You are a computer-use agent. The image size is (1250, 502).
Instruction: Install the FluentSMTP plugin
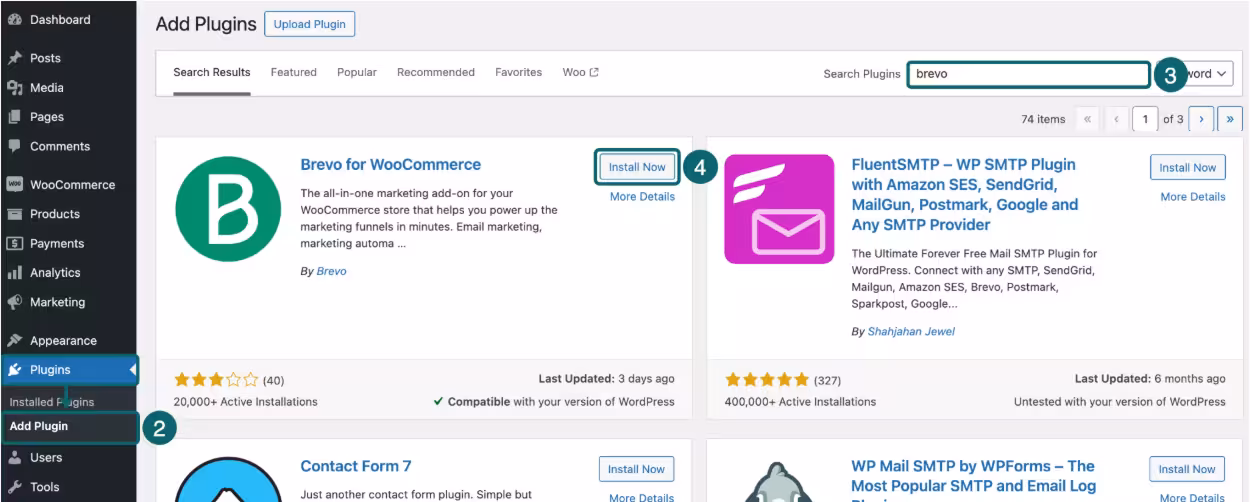pyautogui.click(x=1188, y=167)
